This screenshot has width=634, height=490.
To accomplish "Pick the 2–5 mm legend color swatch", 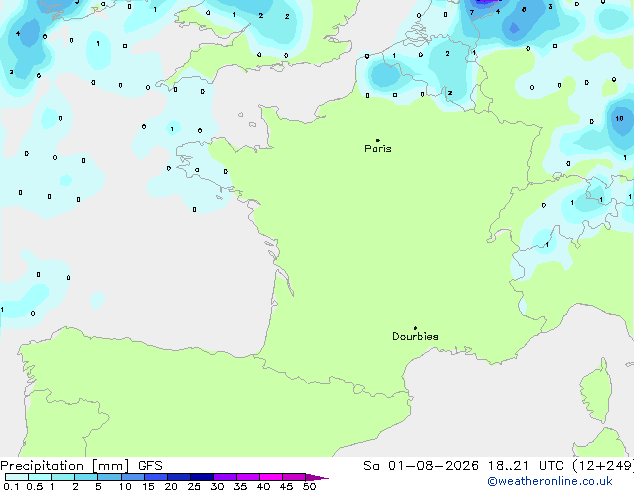I will coord(86,477).
